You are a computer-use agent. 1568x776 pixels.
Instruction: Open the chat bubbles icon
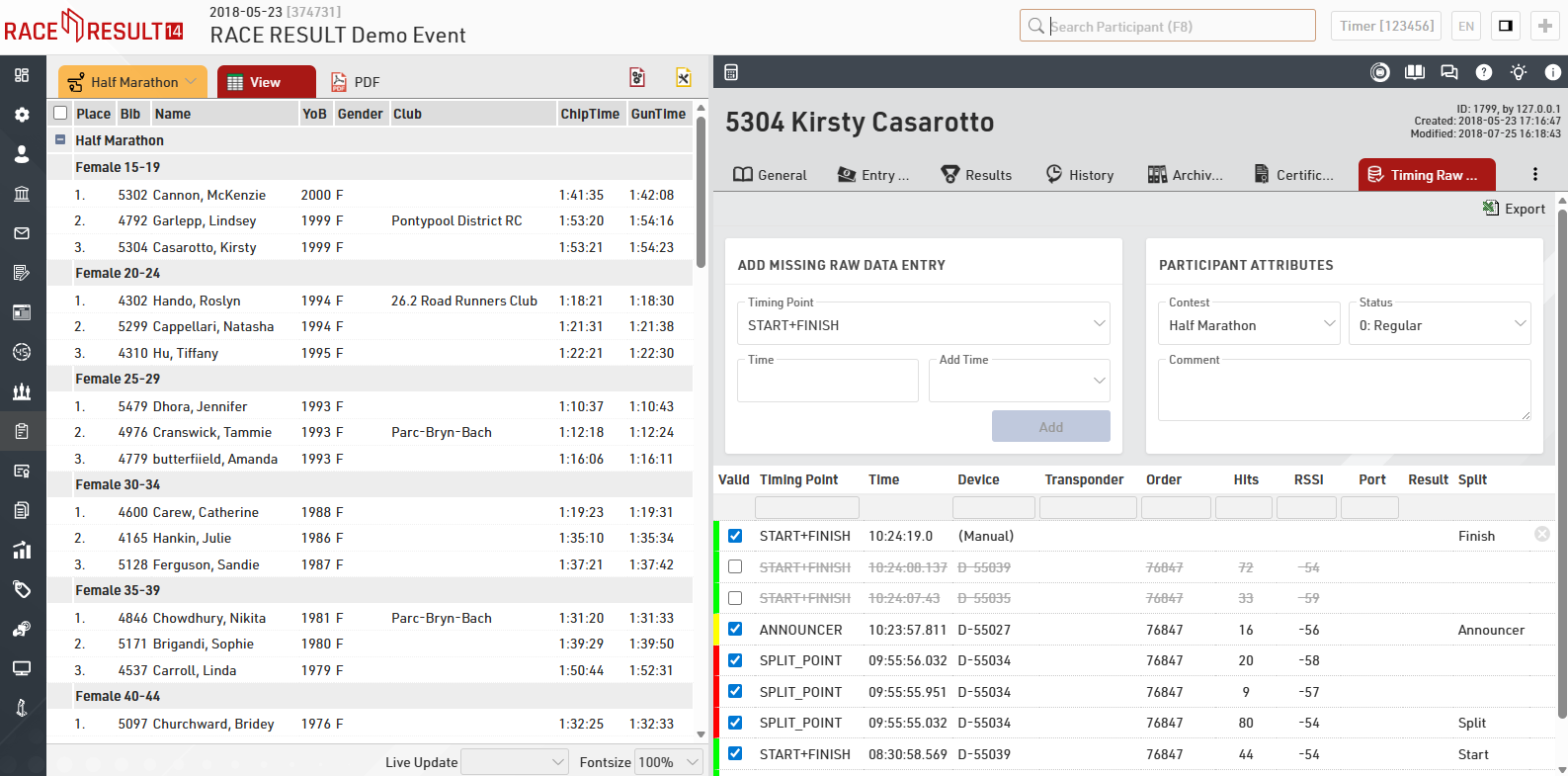click(1448, 72)
